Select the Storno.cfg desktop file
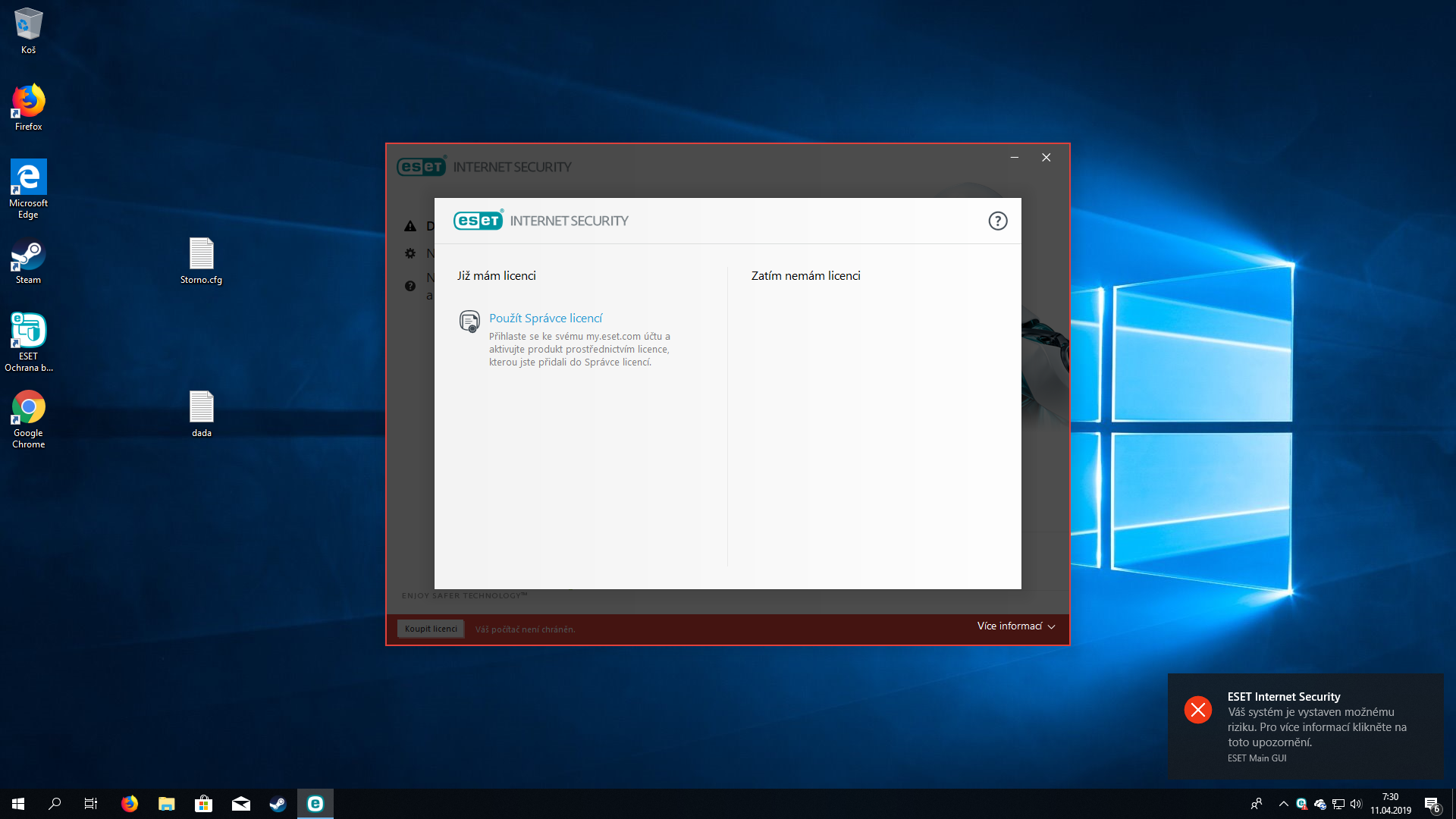 (x=201, y=261)
